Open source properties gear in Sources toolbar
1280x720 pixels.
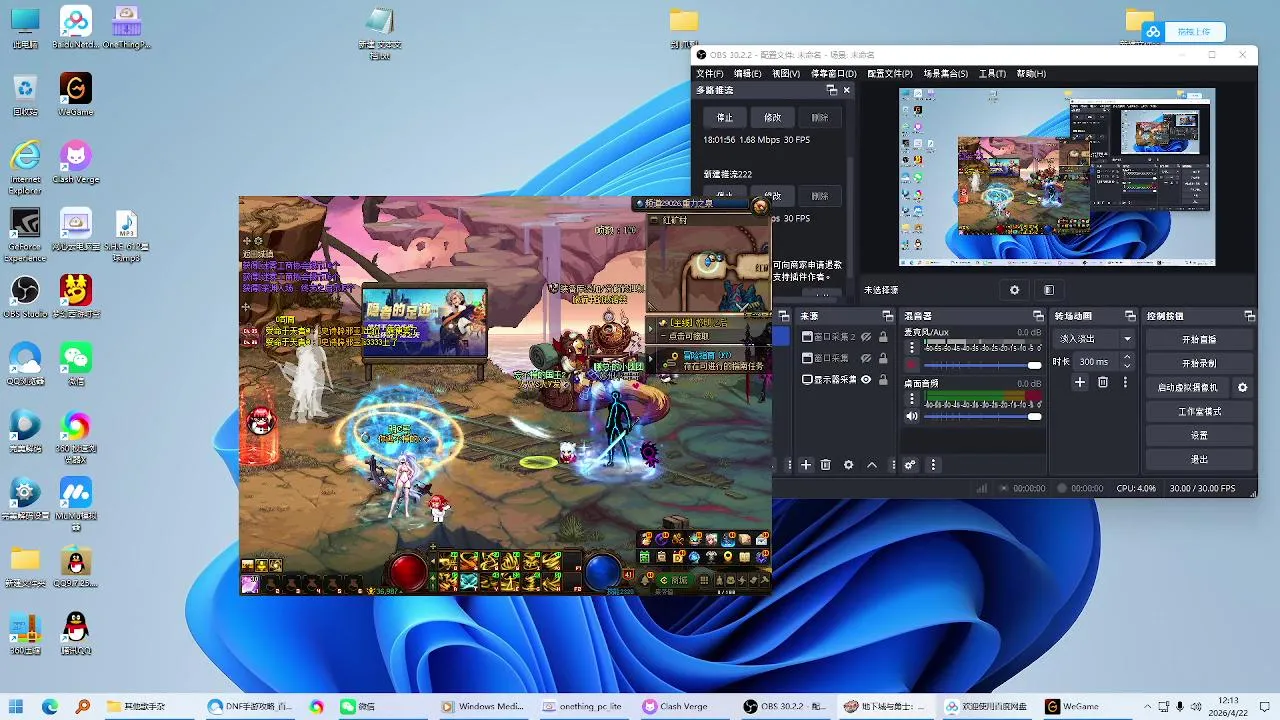pos(849,465)
